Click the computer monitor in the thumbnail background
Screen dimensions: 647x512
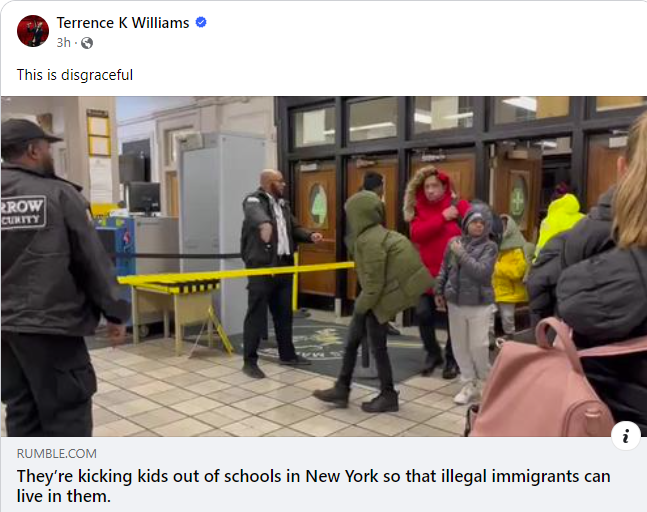[144, 198]
